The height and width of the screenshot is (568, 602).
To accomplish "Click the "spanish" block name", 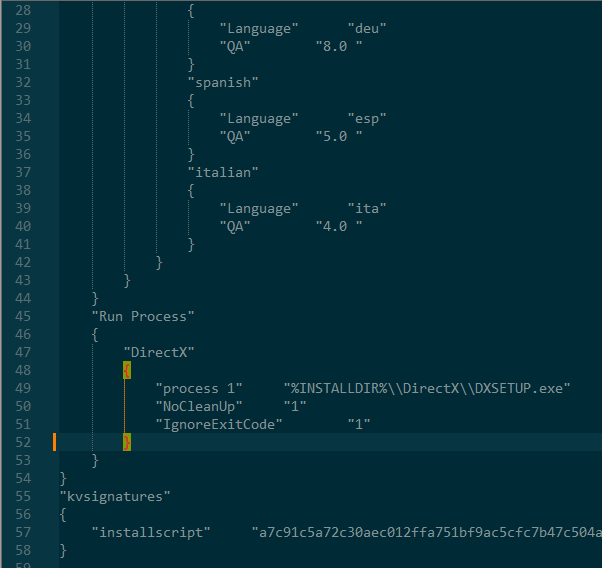I will (223, 82).
